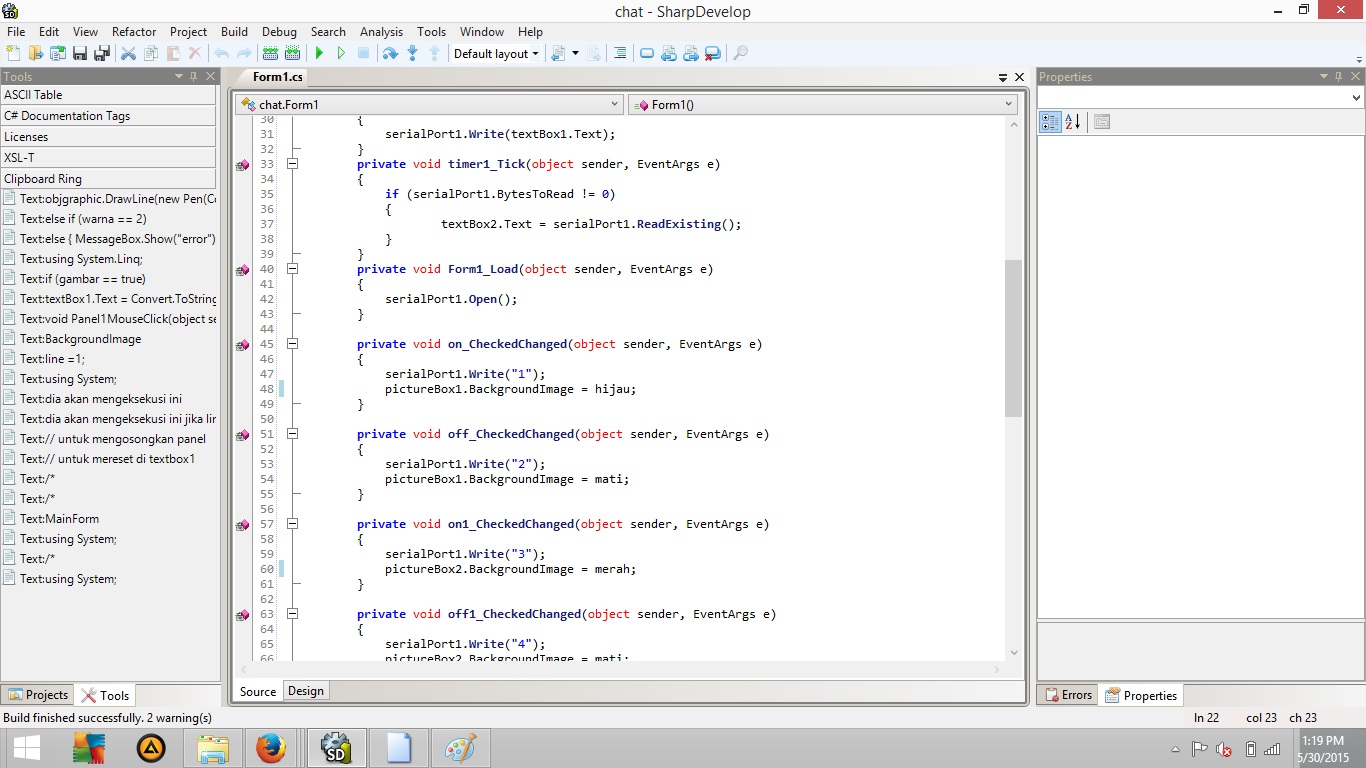This screenshot has width=1366, height=768.
Task: Click the Save All double-floppy icon
Action: (101, 53)
